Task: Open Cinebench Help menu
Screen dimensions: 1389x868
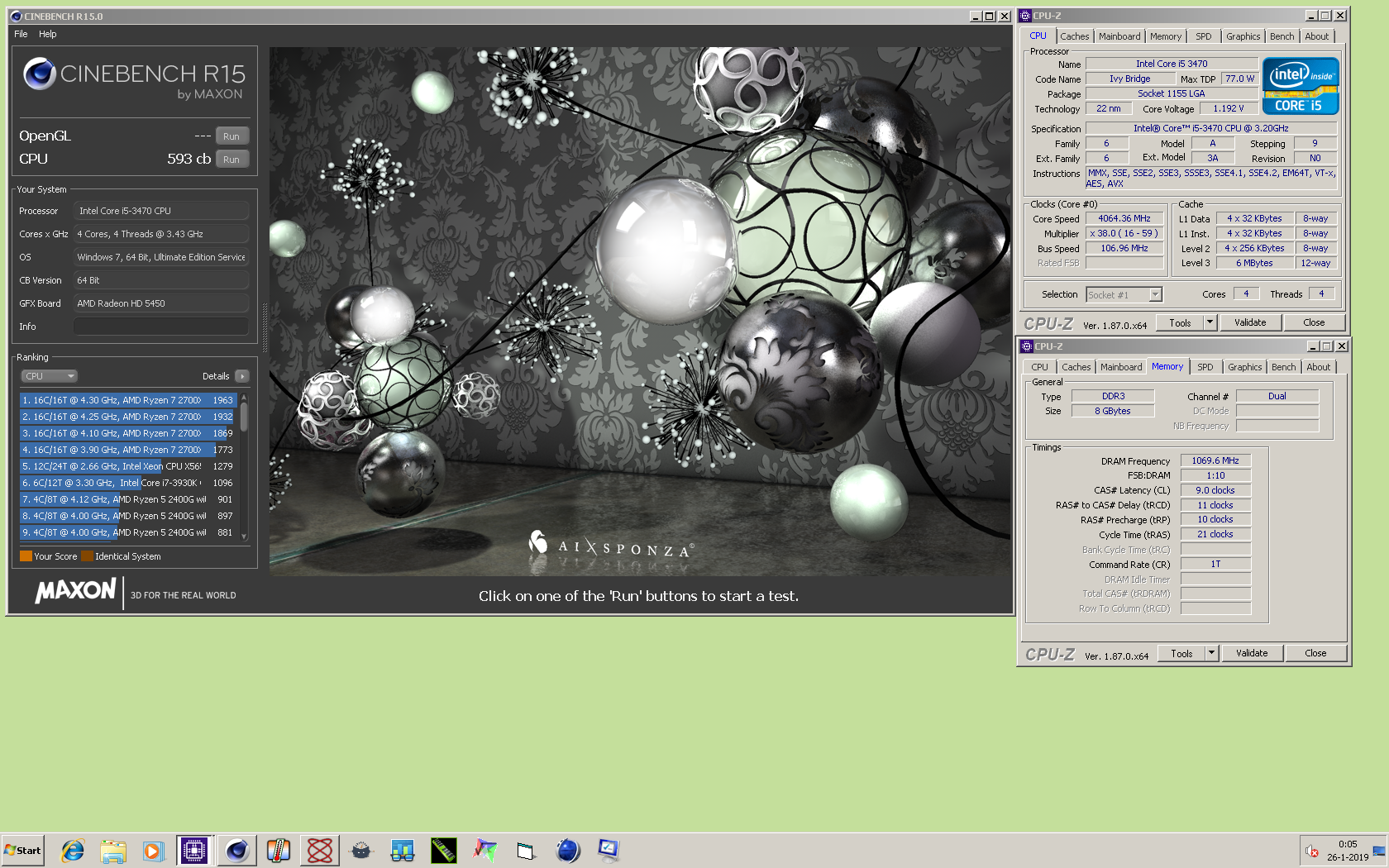Action: click(48, 34)
